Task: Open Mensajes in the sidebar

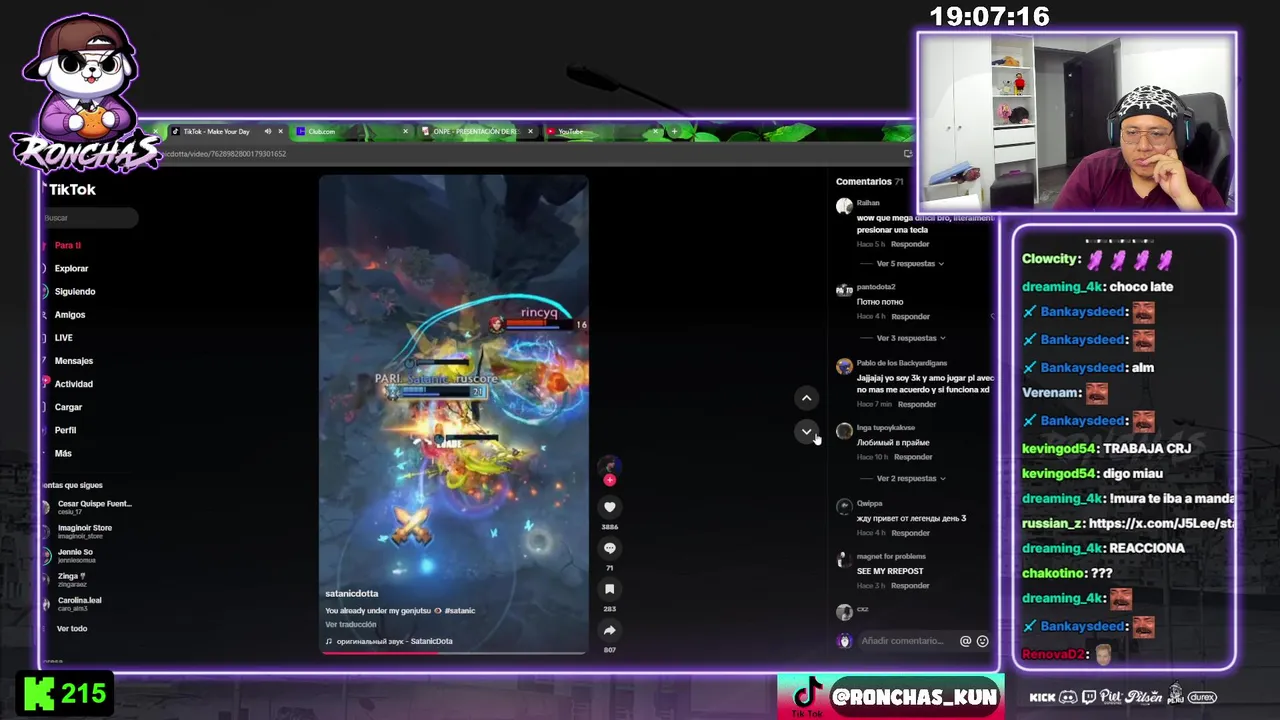Action: pyautogui.click(x=73, y=361)
